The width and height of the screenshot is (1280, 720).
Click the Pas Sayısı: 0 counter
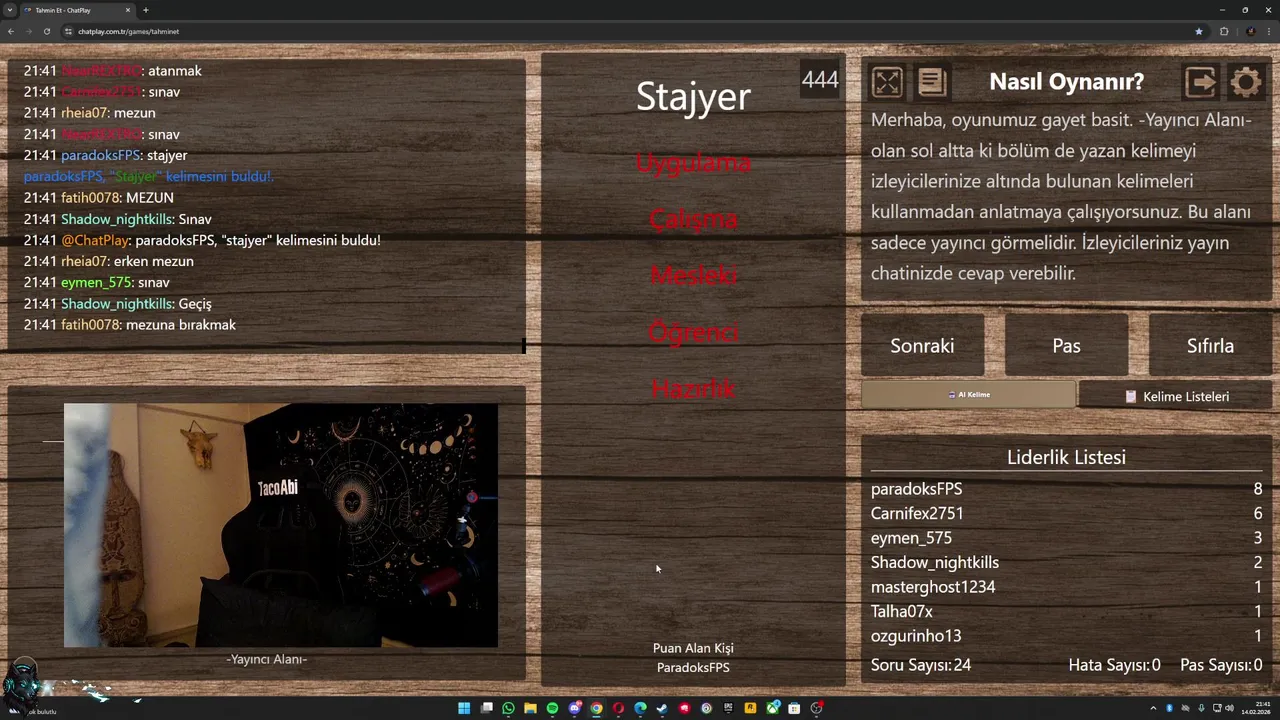[x=1221, y=665]
